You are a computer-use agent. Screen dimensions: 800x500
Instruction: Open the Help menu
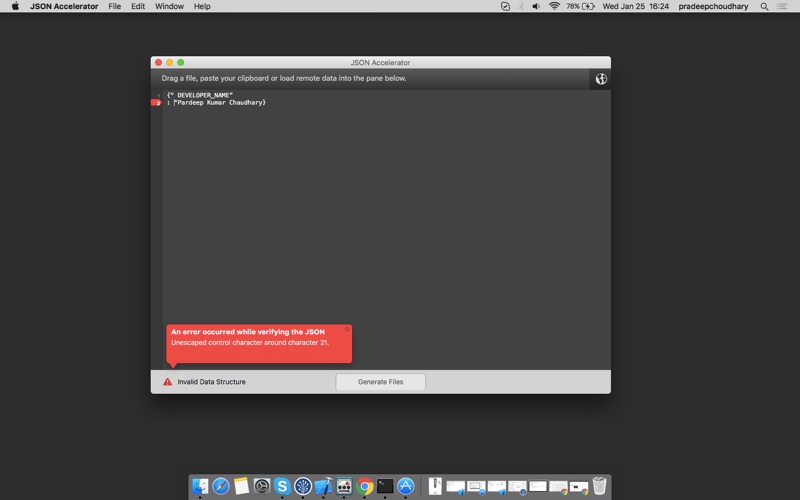[202, 6]
